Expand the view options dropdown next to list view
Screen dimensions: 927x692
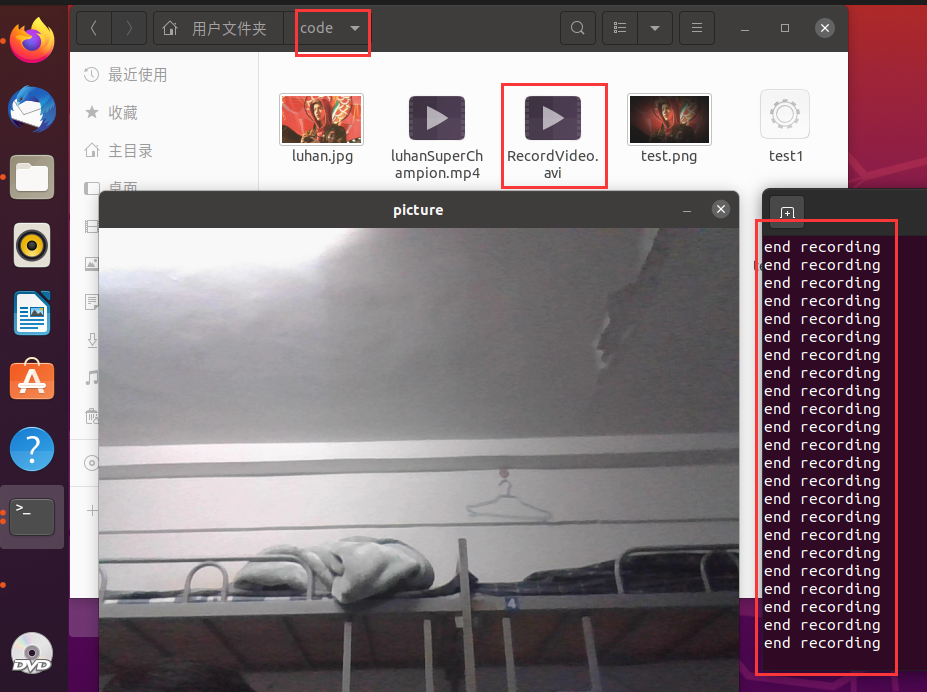[x=654, y=28]
